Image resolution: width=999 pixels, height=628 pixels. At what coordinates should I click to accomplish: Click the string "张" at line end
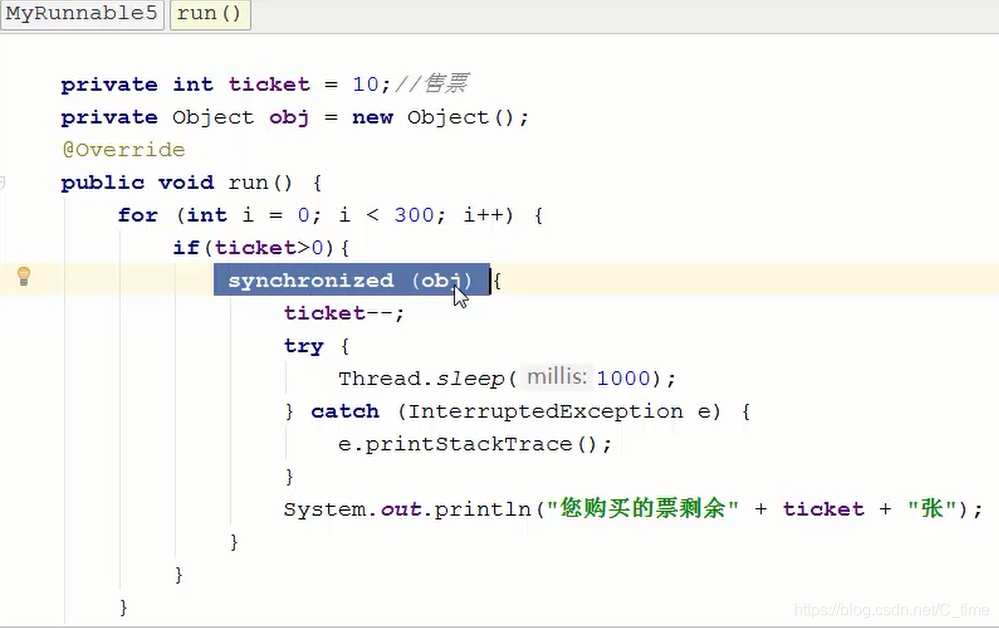coord(932,508)
